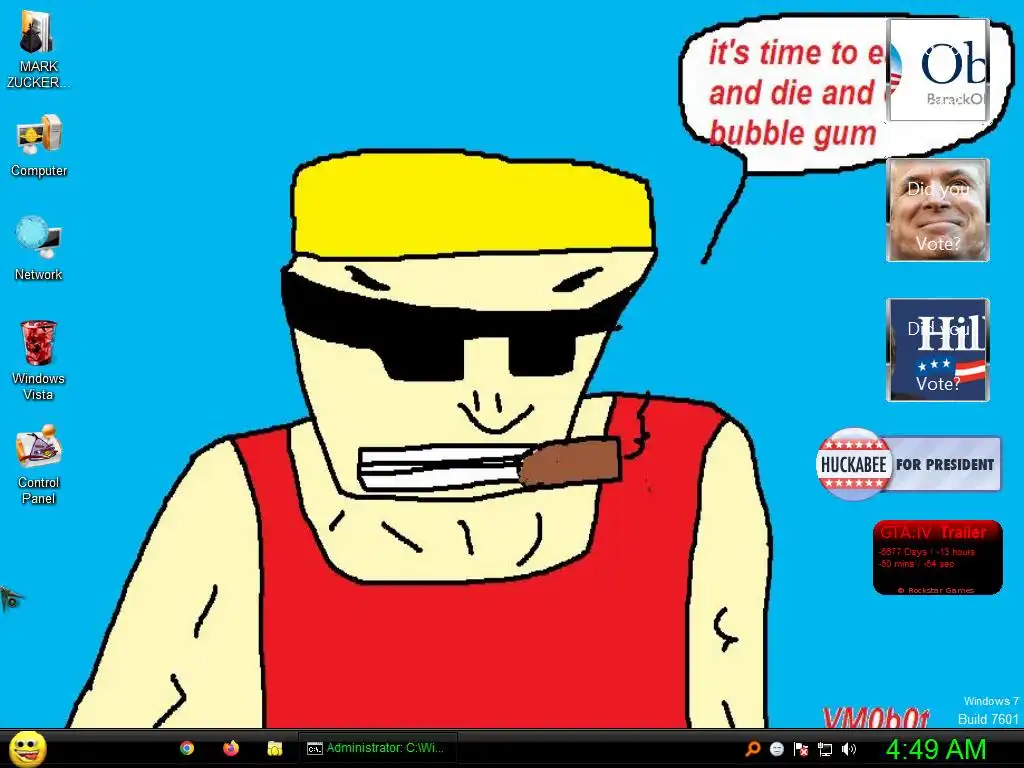Click the orange magnifier tray icon
Viewport: 1024px width, 768px height.
coord(752,749)
